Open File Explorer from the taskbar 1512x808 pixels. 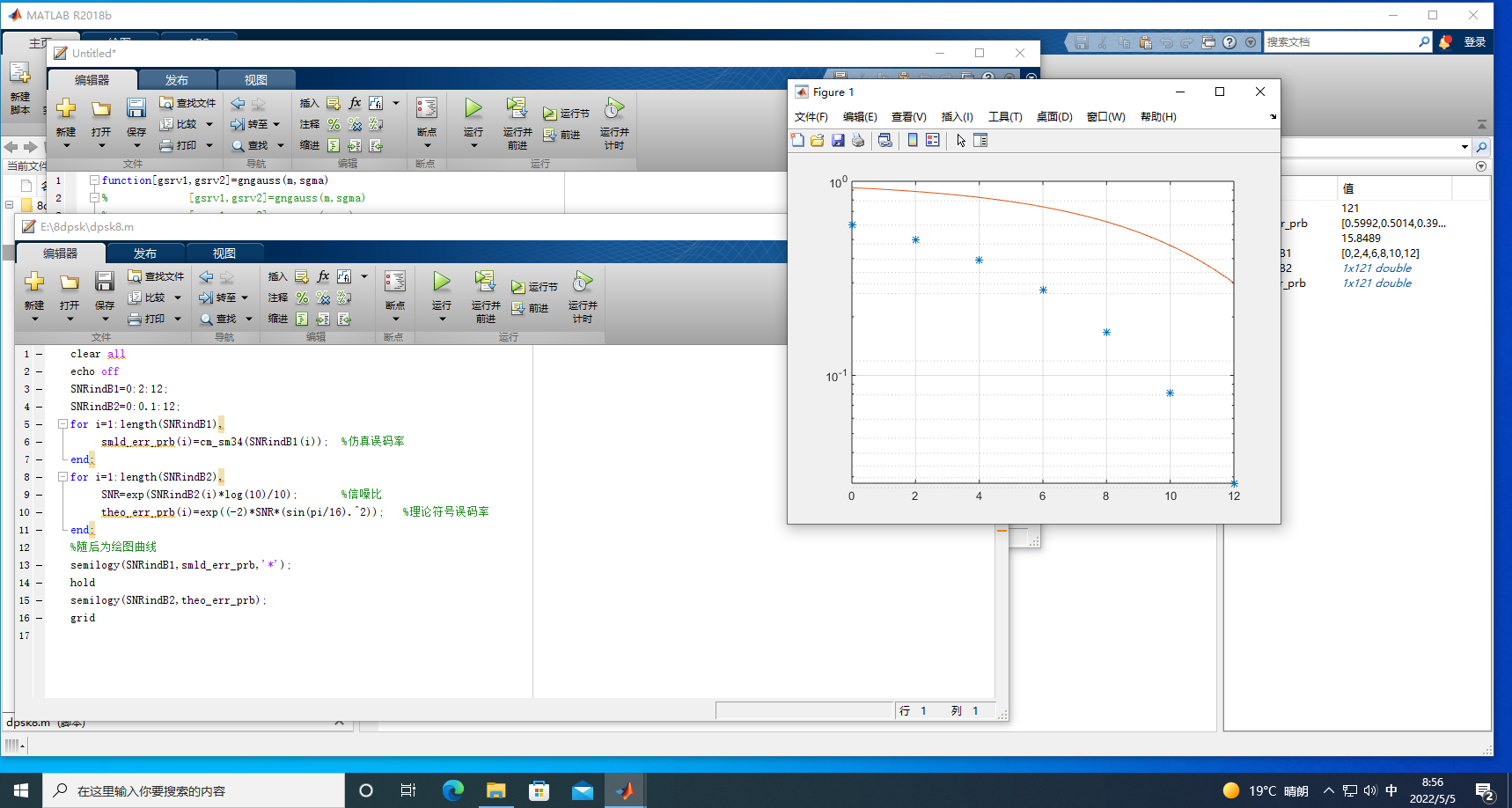click(495, 790)
